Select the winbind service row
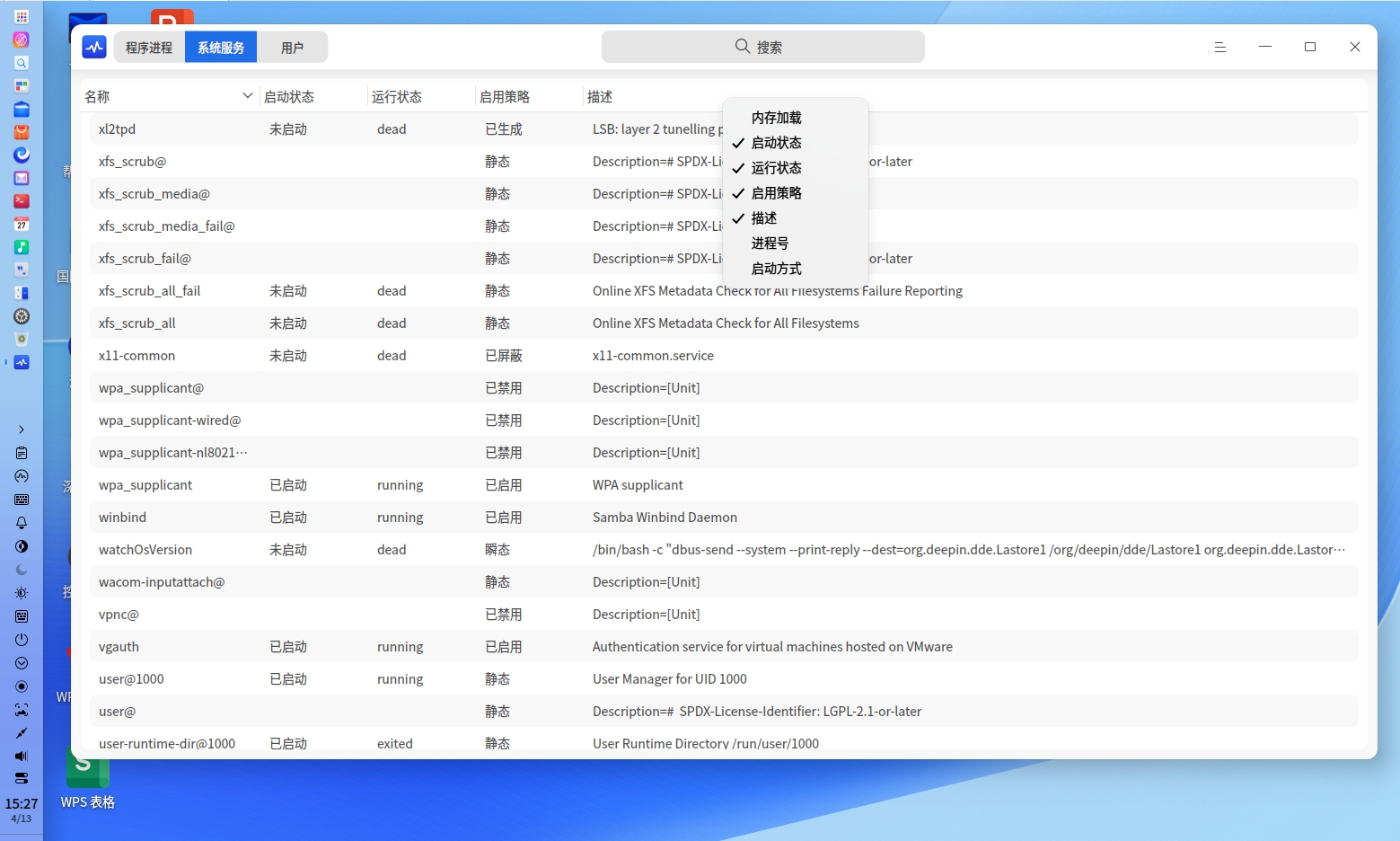Screen dimensions: 1400x841 pos(724,518)
